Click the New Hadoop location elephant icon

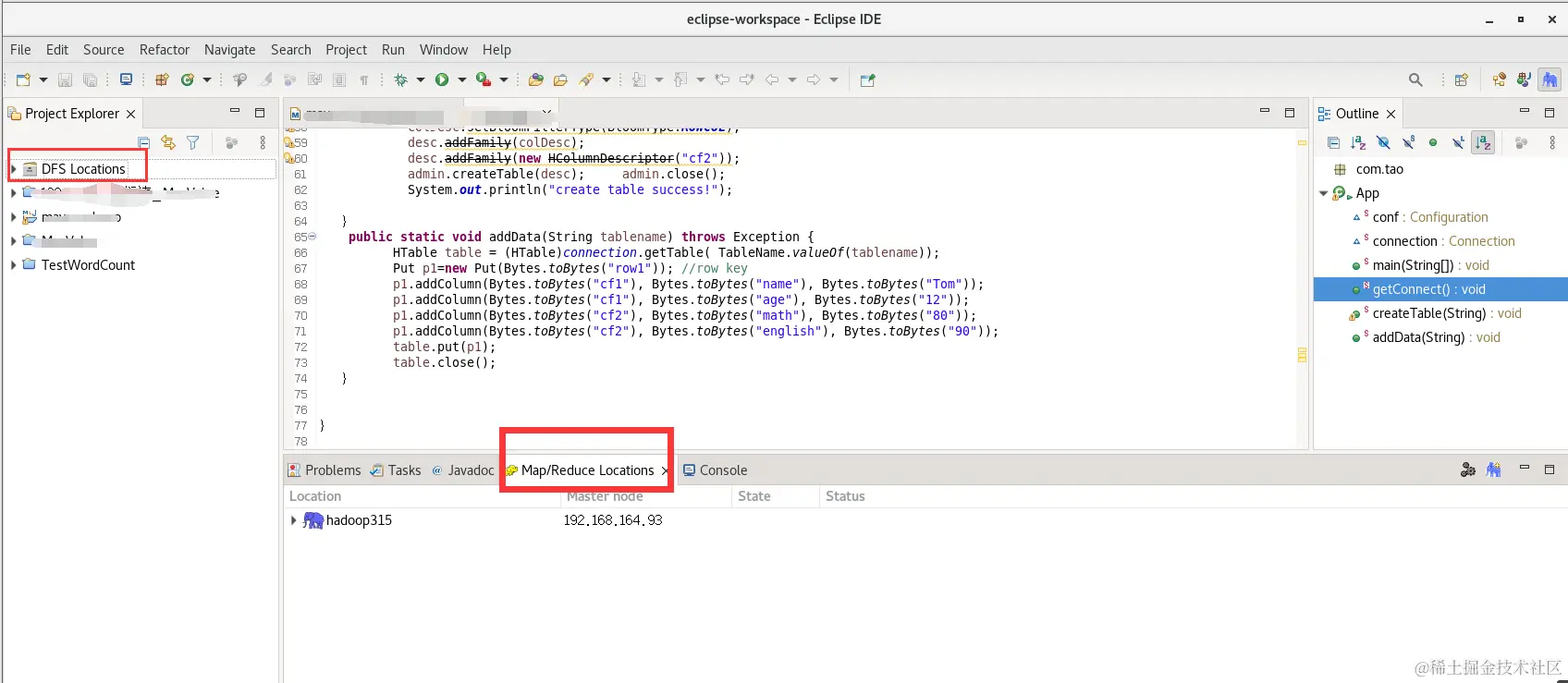(1493, 470)
